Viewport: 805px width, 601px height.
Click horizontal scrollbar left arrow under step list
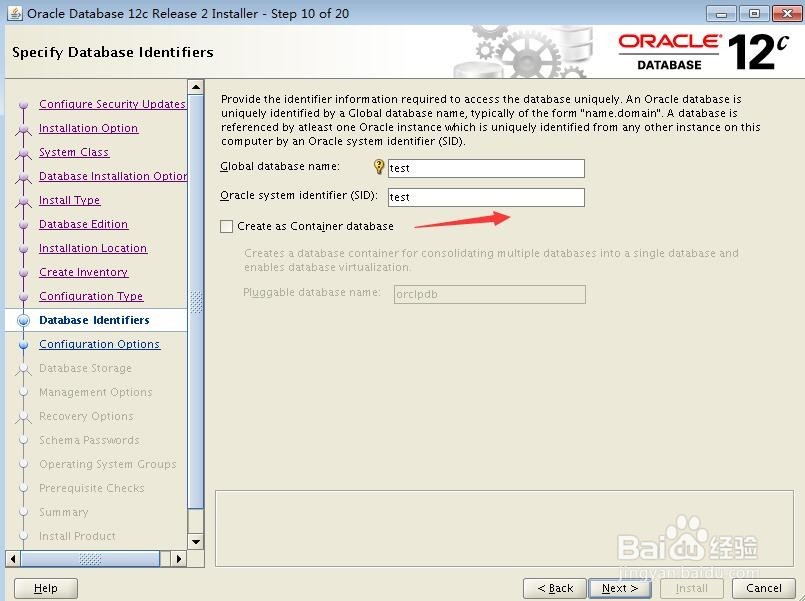point(13,558)
